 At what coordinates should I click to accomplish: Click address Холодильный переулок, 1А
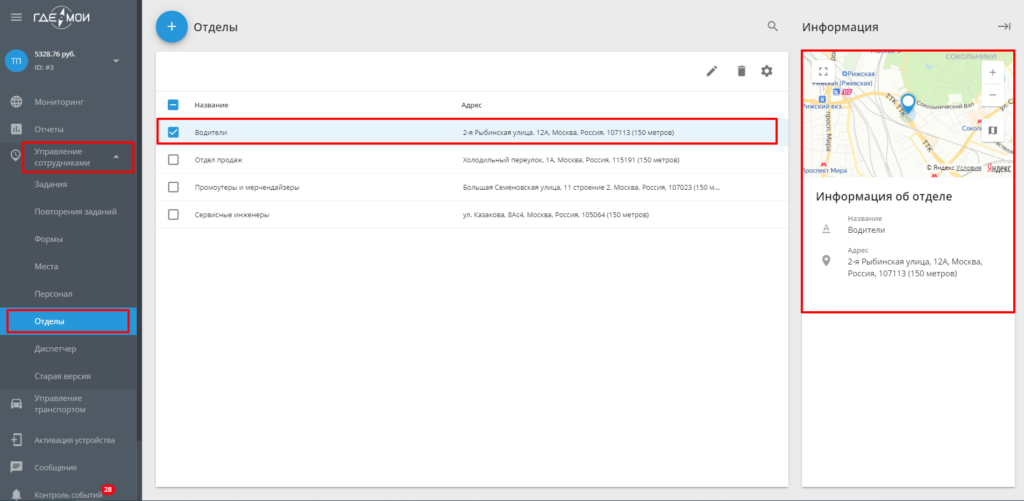click(571, 160)
